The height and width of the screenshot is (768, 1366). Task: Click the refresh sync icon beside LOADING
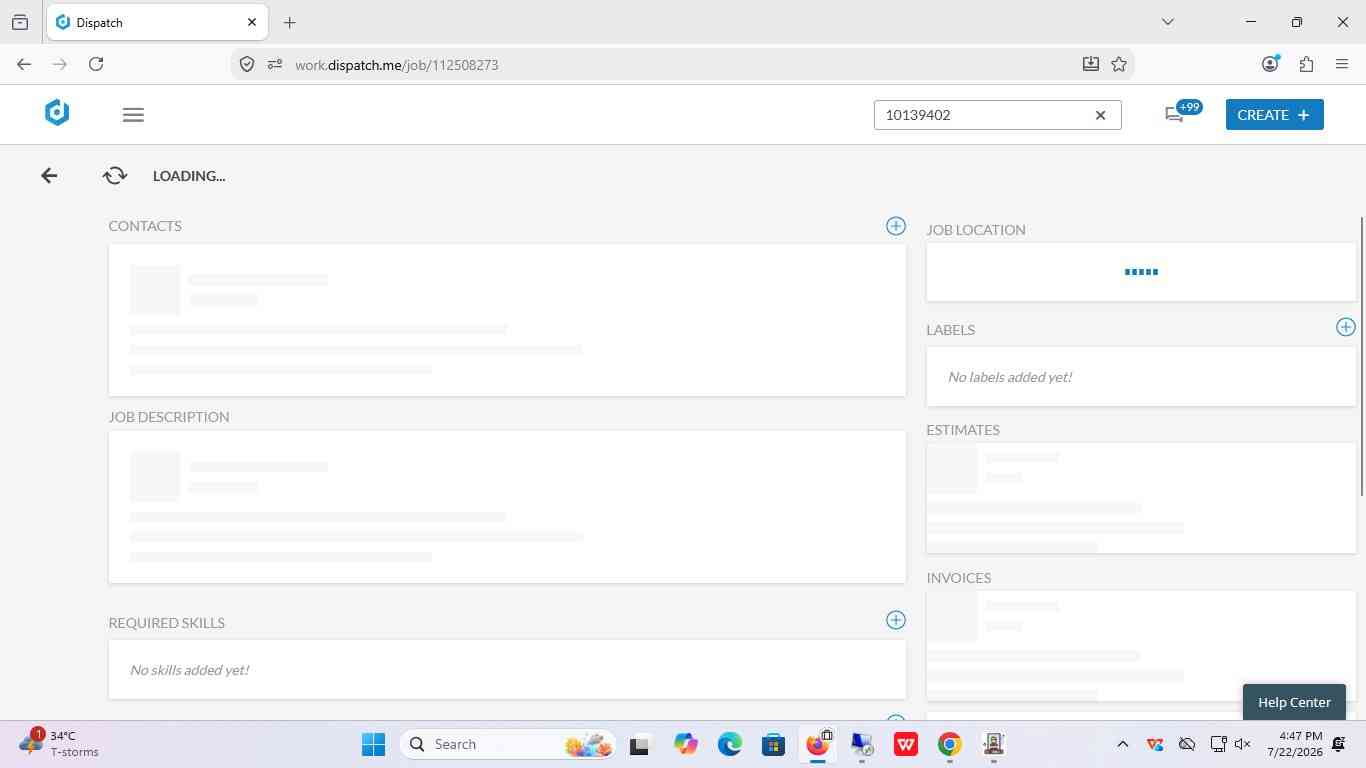[115, 176]
